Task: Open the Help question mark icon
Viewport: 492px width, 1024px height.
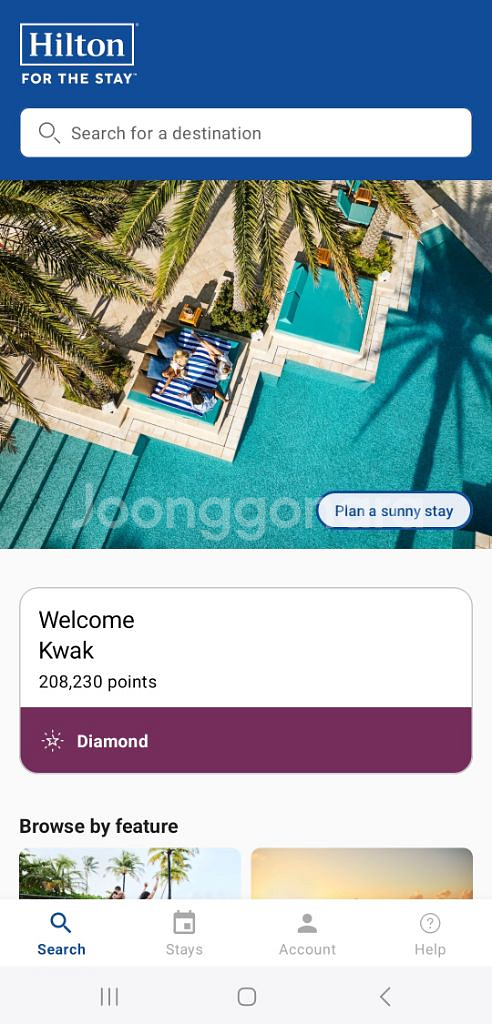Action: tap(430, 923)
